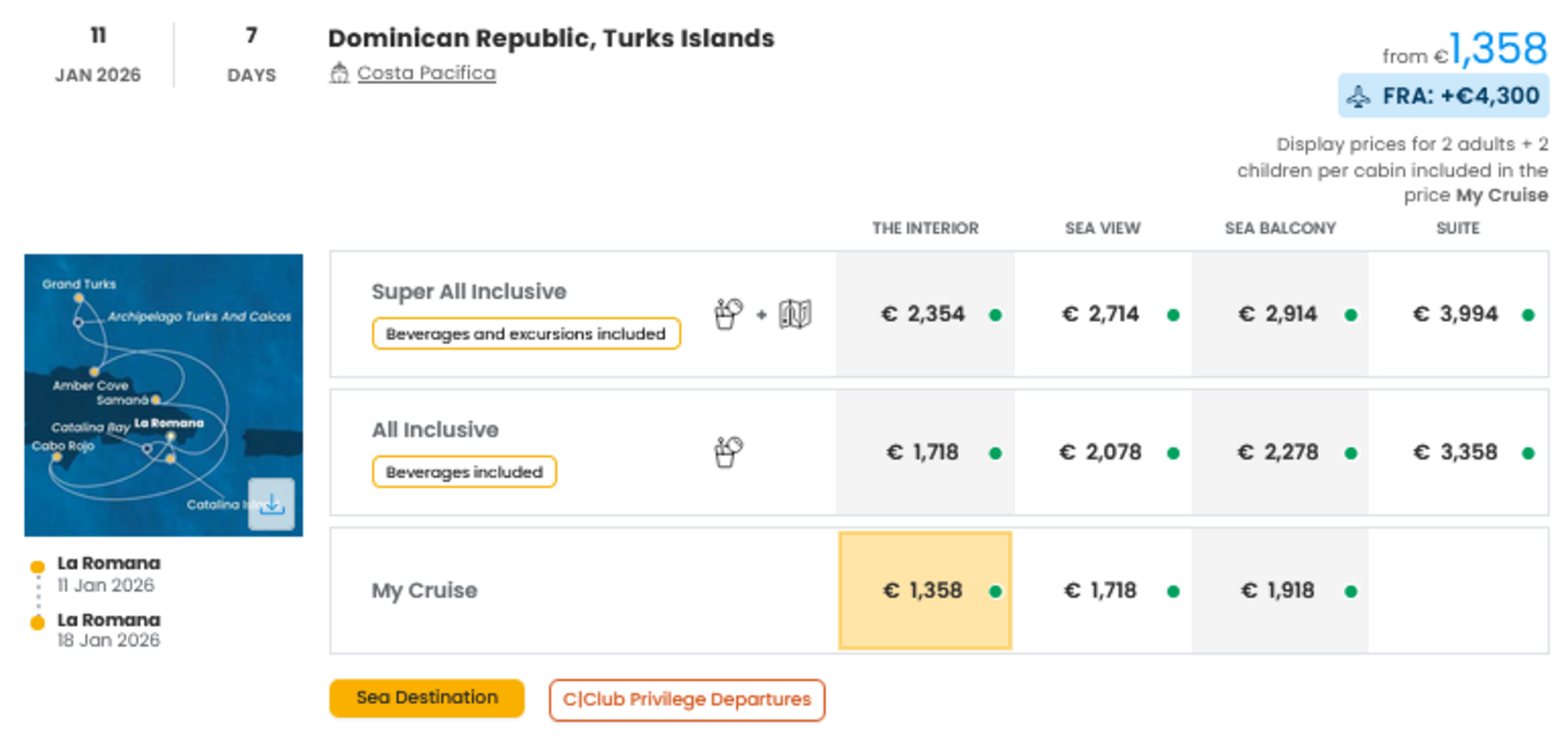The height and width of the screenshot is (740, 1568).
Task: Click the La Romana departure dot in the itinerary
Action: tap(36, 565)
